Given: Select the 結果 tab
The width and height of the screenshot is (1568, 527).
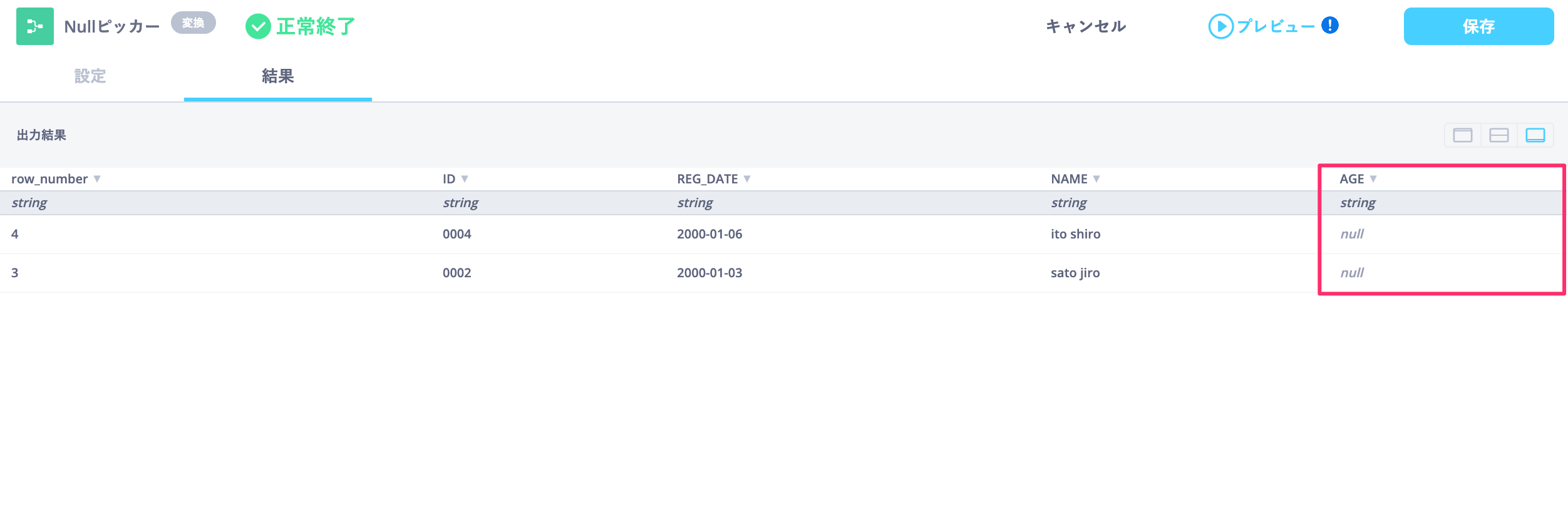Looking at the screenshot, I should point(277,76).
